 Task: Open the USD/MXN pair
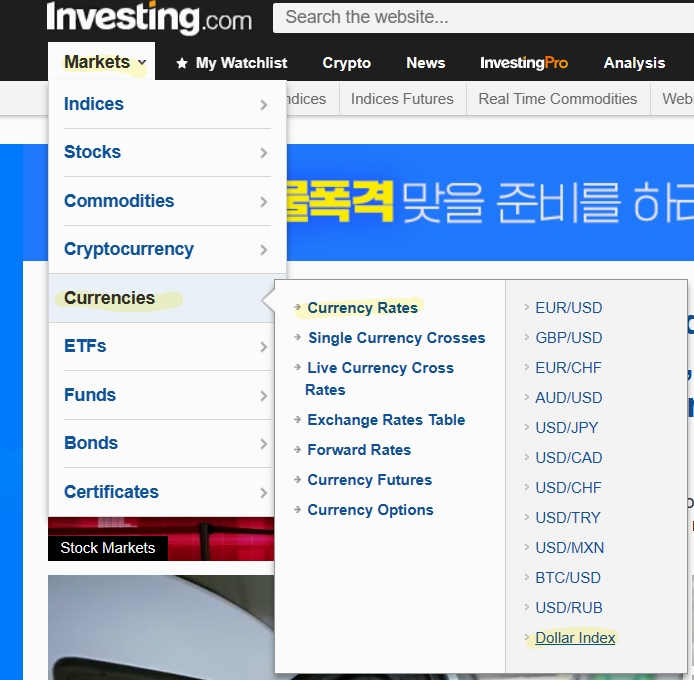pyautogui.click(x=570, y=548)
